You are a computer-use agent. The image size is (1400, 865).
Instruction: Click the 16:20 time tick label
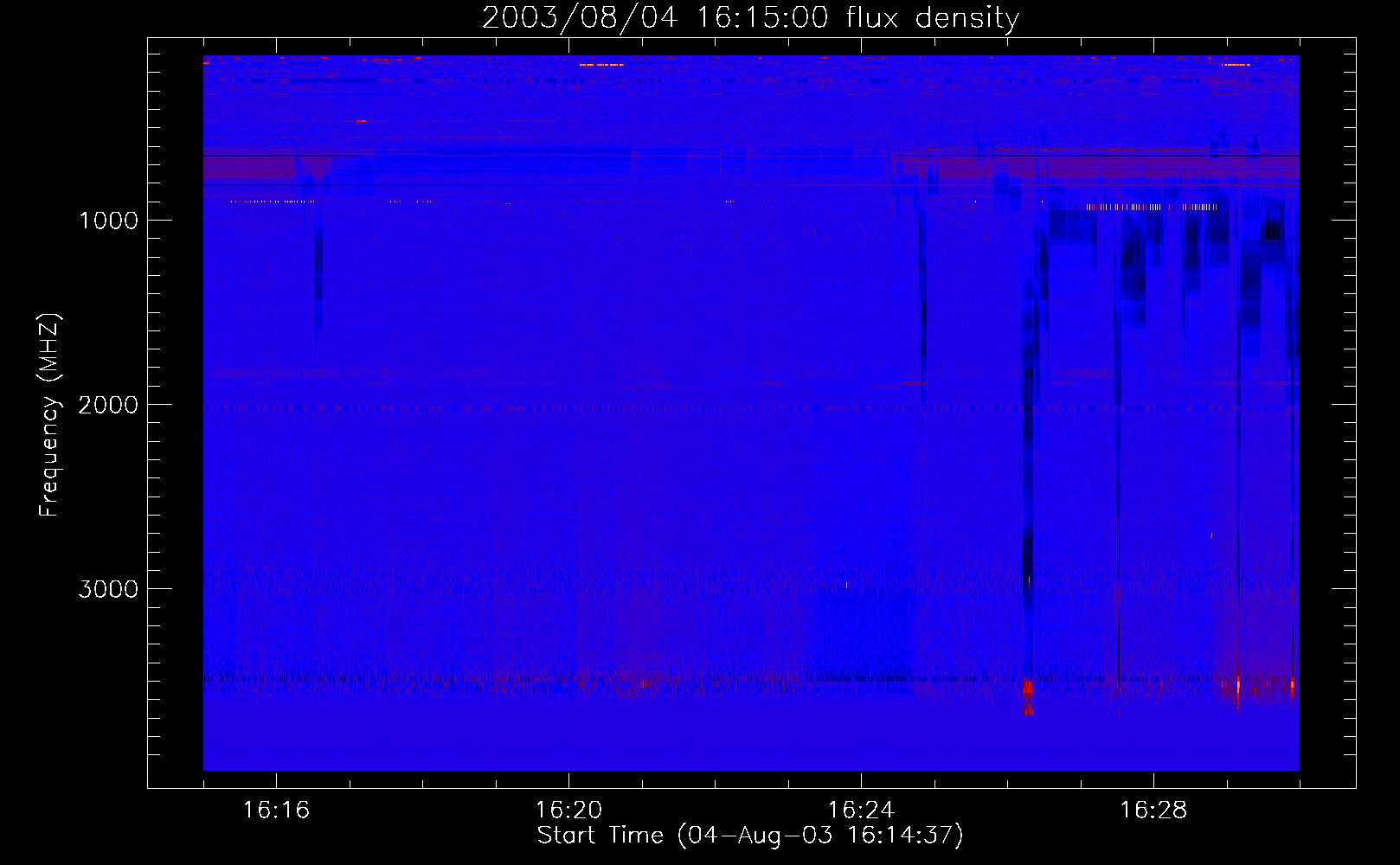[568, 811]
